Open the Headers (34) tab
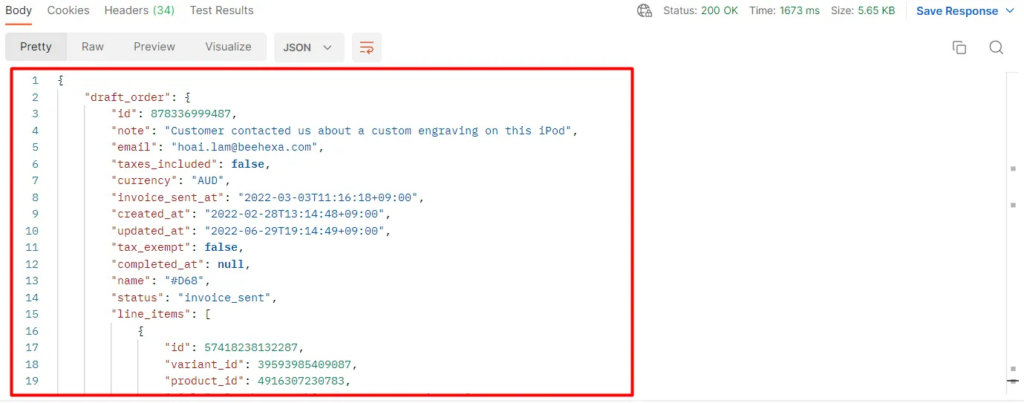This screenshot has width=1024, height=403. [x=139, y=10]
